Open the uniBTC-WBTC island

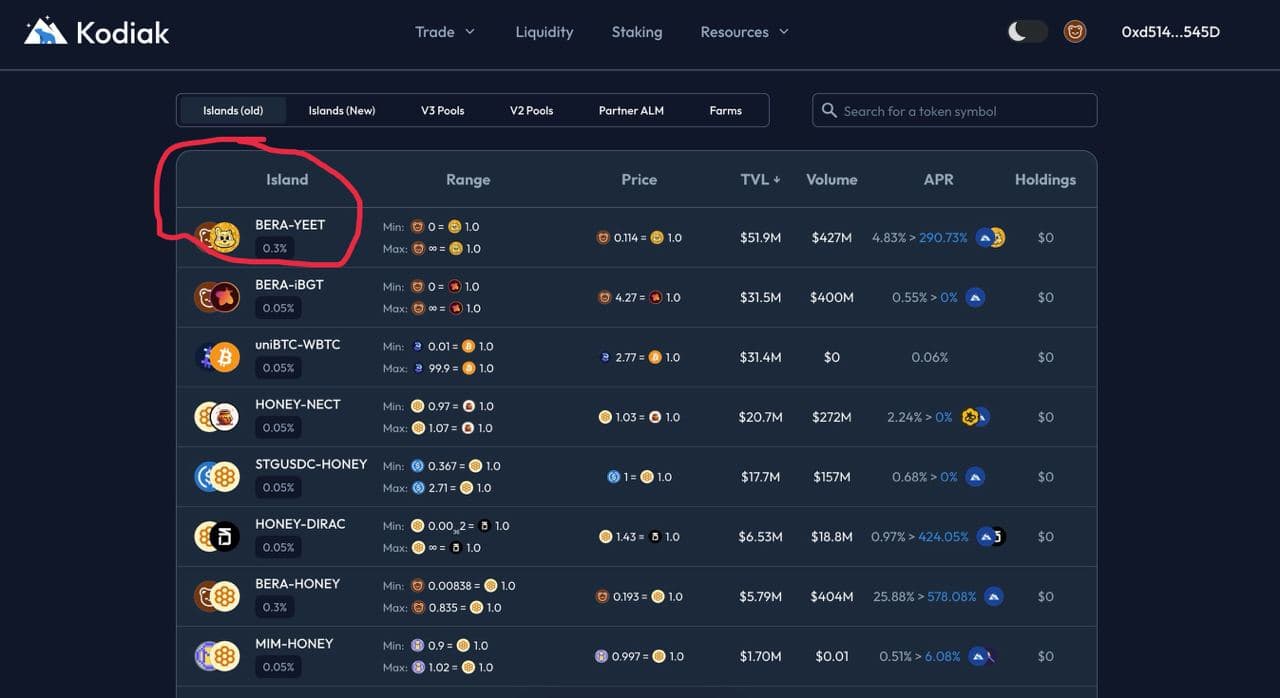(x=636, y=357)
